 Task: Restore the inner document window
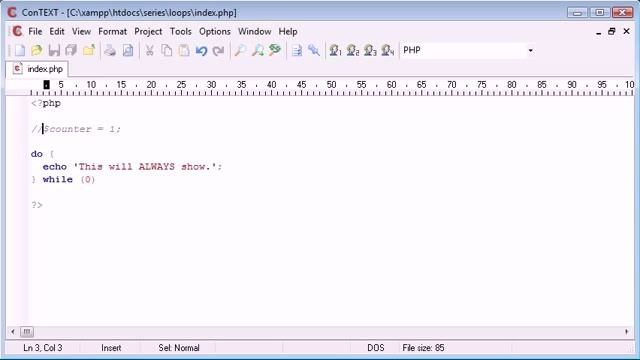click(611, 31)
